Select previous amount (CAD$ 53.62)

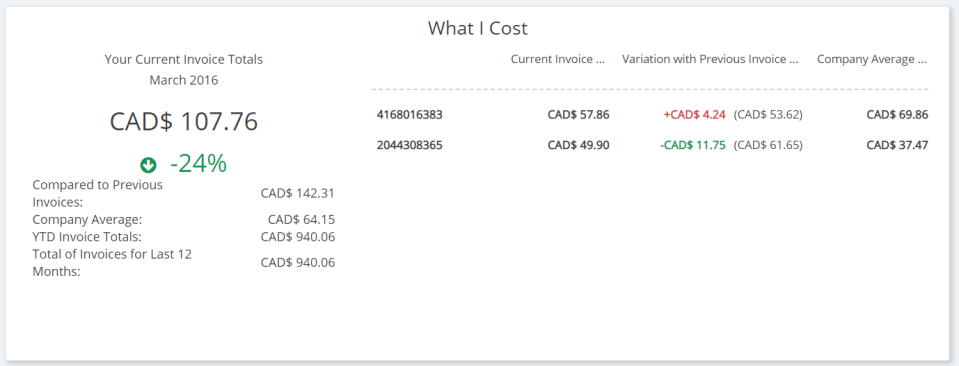768,114
